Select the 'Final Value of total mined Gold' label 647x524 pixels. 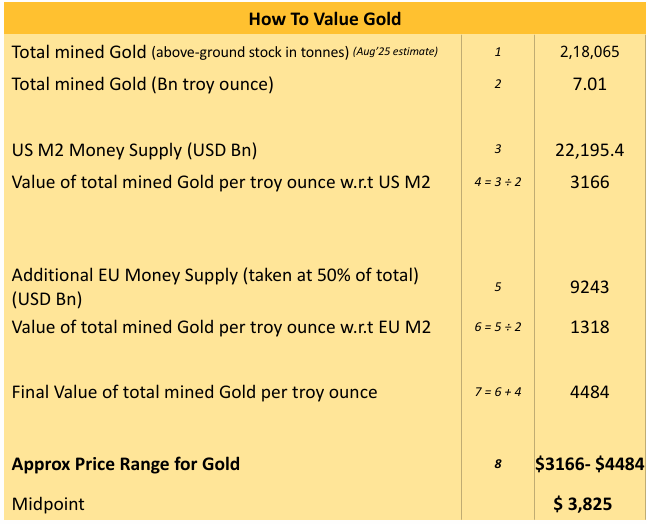tap(194, 392)
